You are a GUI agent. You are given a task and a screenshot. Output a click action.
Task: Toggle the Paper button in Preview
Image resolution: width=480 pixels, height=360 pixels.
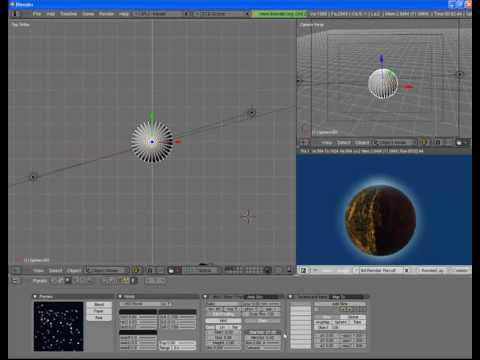point(99,311)
